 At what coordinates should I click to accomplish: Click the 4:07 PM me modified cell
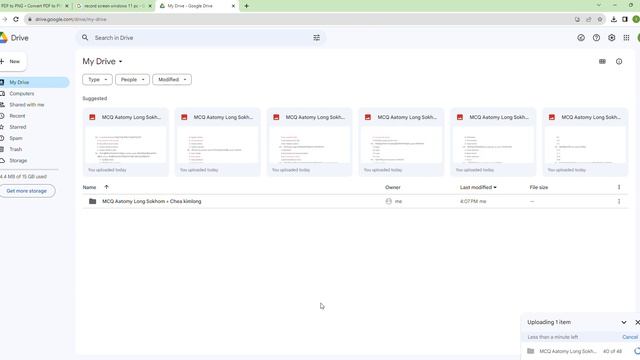tap(473, 201)
